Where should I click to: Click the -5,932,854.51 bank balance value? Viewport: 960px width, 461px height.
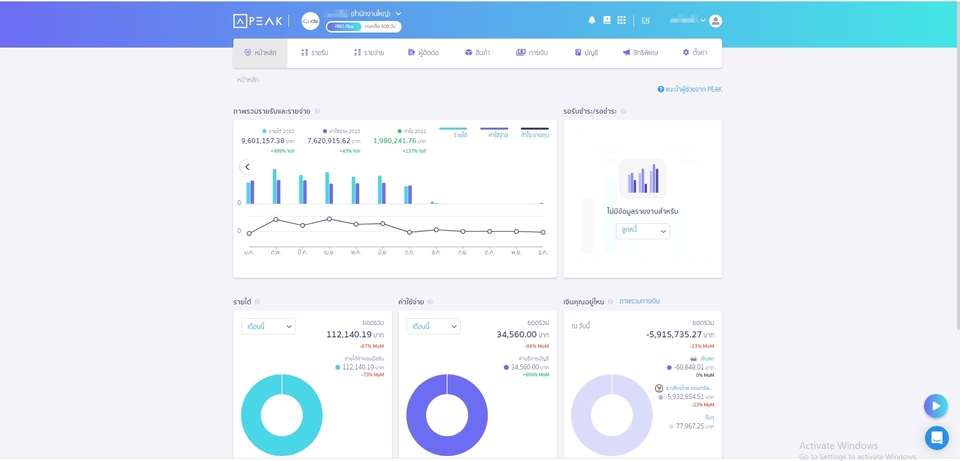pyautogui.click(x=684, y=397)
